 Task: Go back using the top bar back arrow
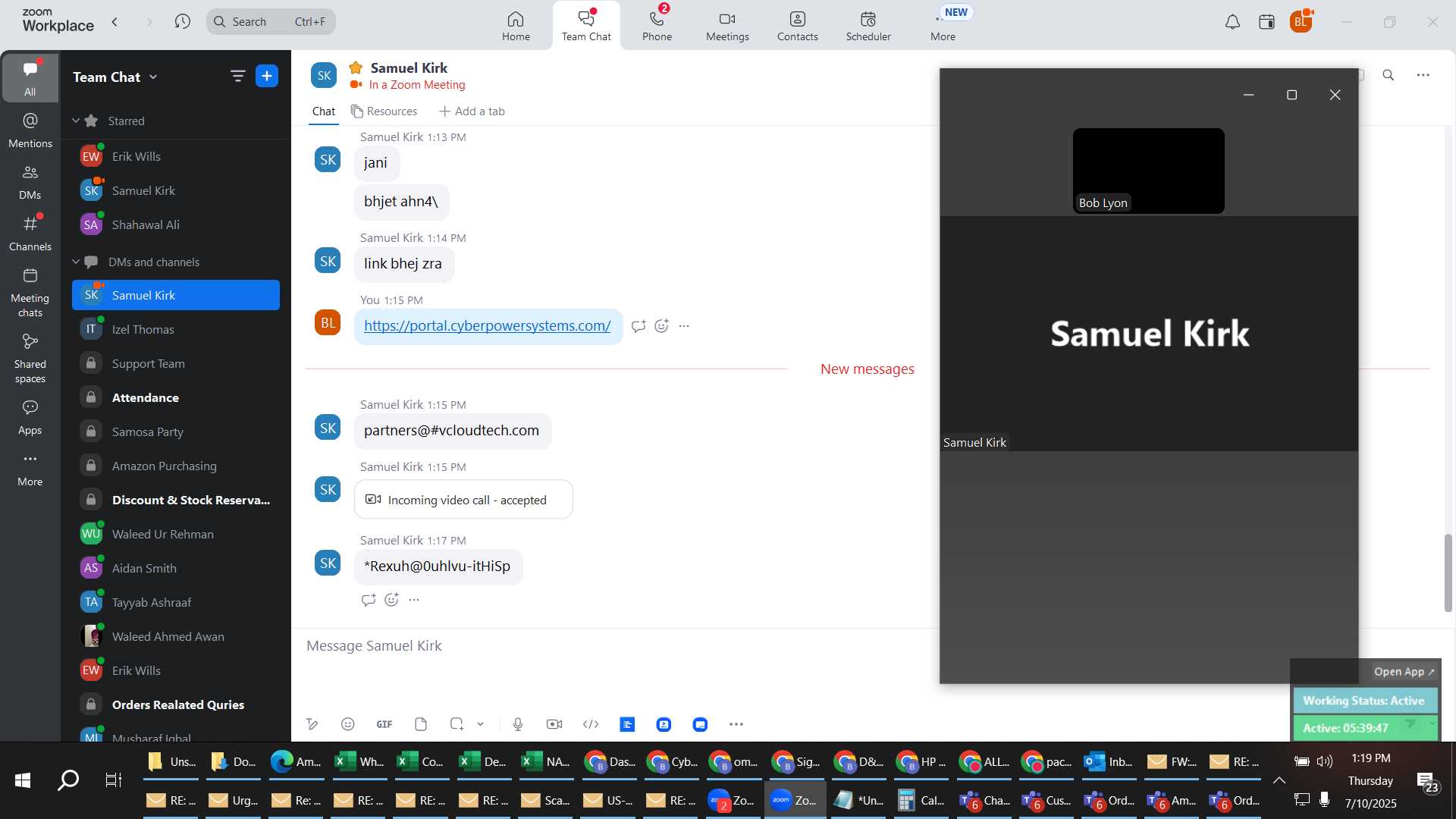click(115, 21)
